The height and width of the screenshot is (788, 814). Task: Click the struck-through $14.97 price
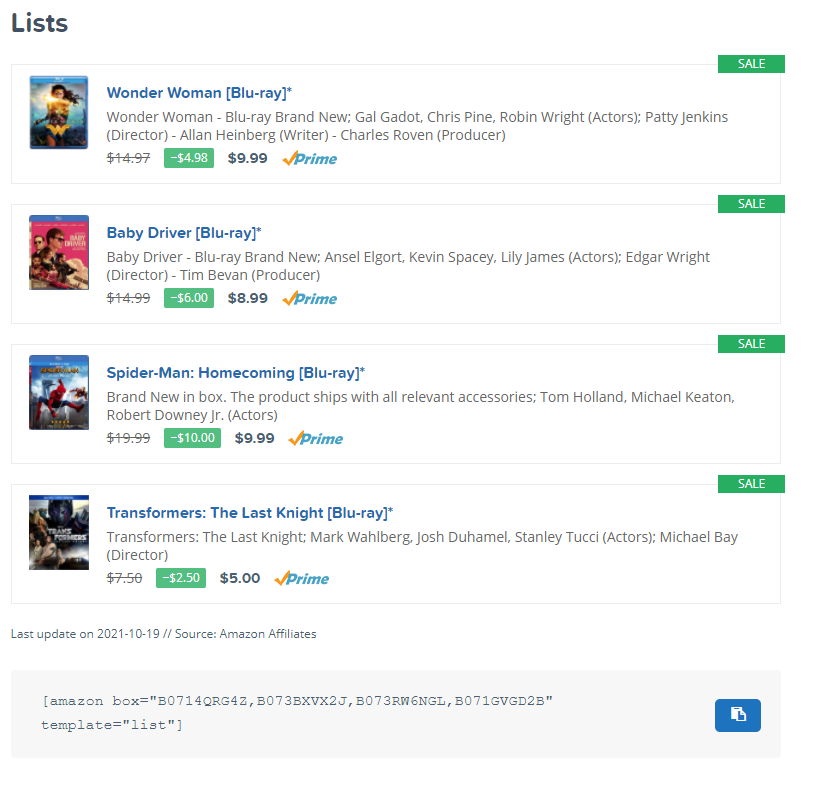pyautogui.click(x=128, y=158)
